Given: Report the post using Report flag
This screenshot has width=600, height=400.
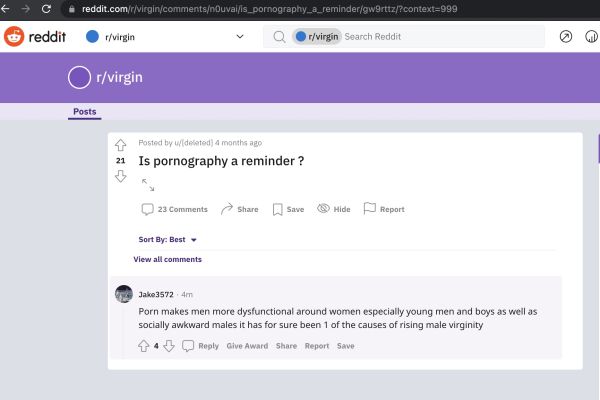Looking at the screenshot, I should [x=384, y=209].
